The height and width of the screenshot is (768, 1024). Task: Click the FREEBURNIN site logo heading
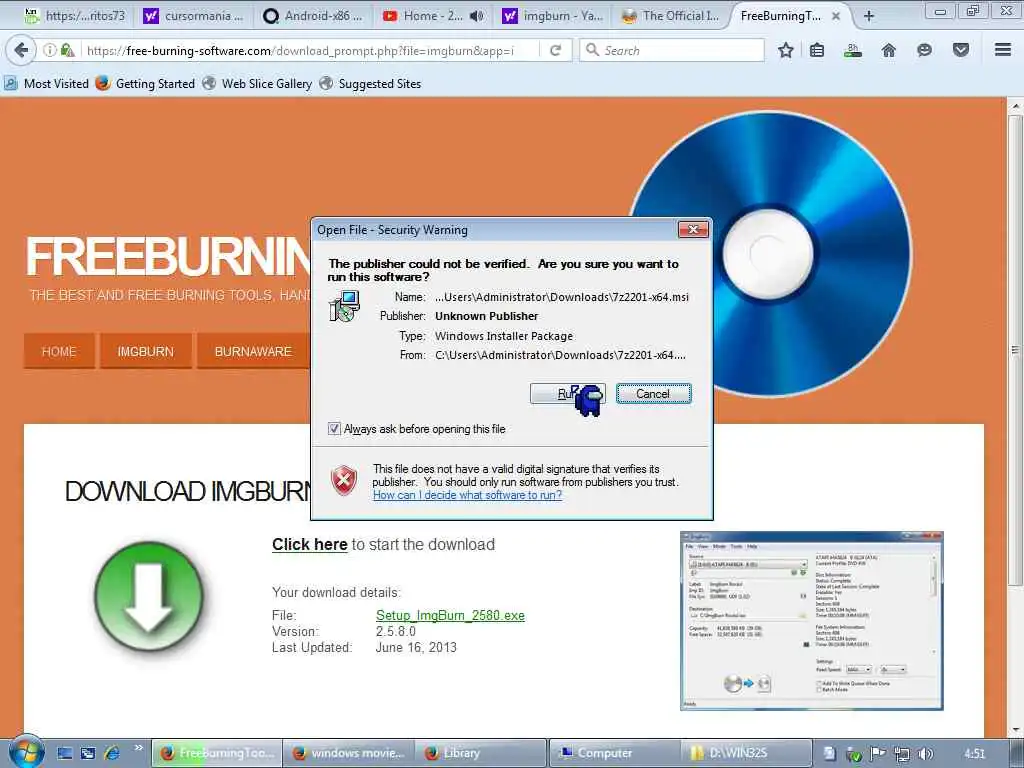(x=168, y=257)
